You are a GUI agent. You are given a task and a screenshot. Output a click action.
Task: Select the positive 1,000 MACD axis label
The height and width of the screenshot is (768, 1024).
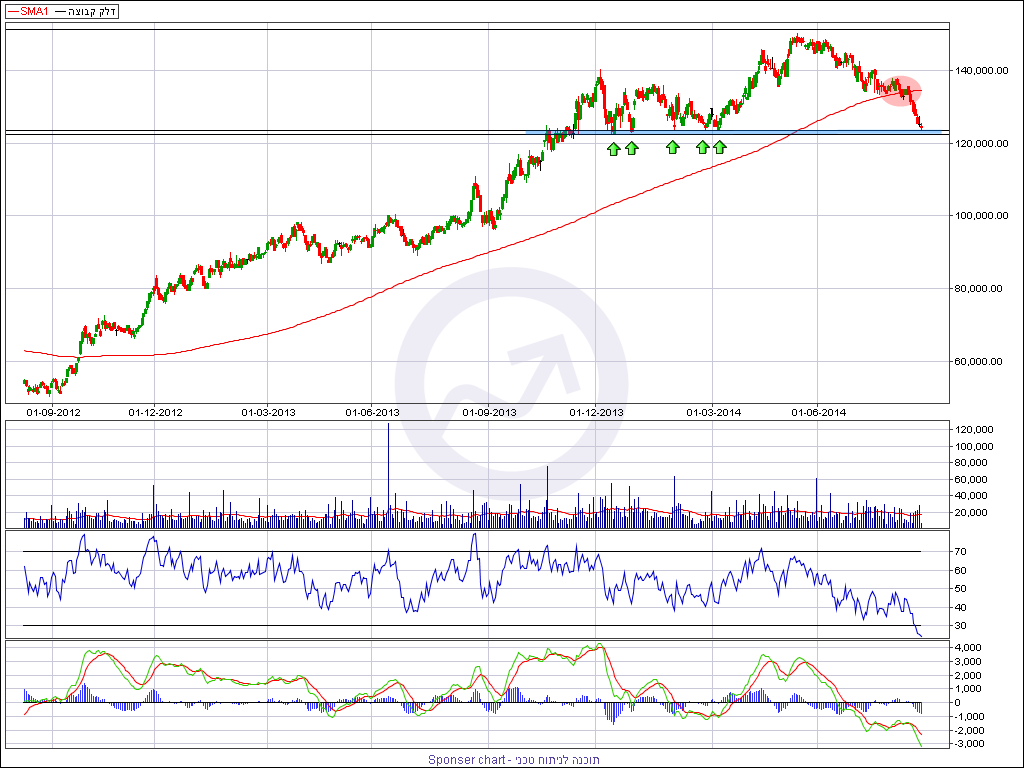967,688
